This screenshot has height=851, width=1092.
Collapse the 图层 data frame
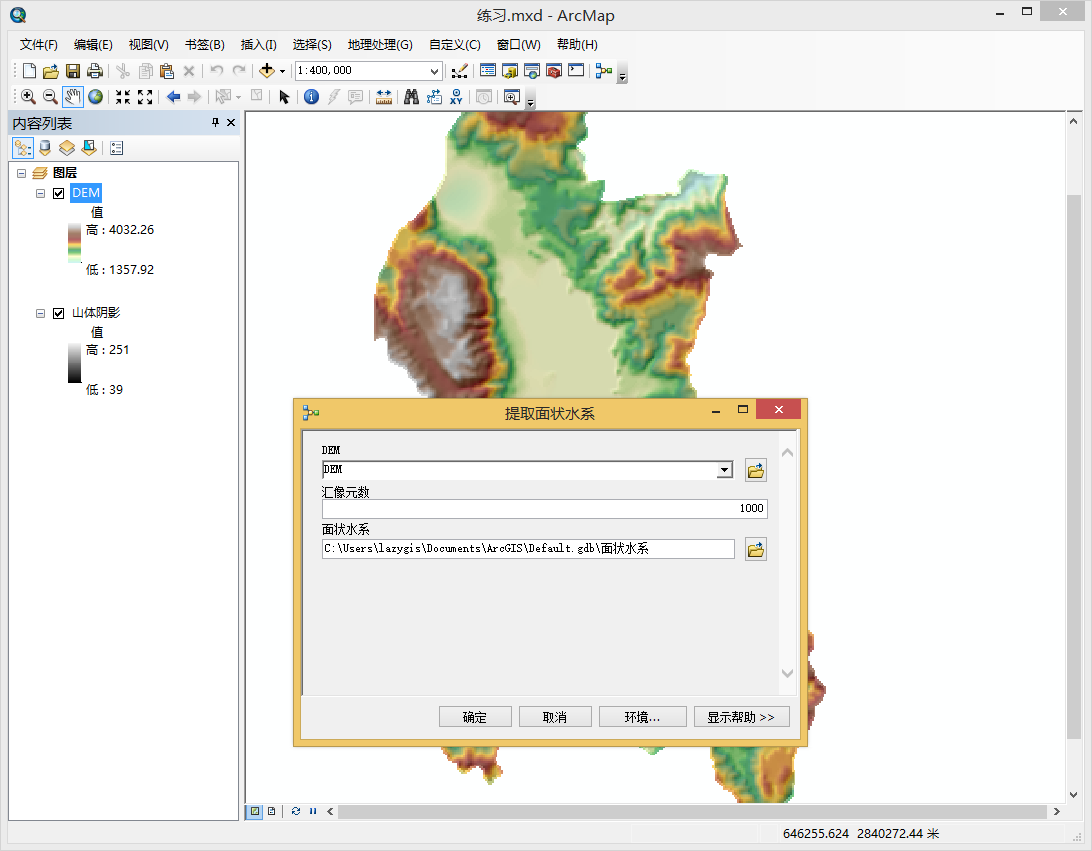[21, 173]
